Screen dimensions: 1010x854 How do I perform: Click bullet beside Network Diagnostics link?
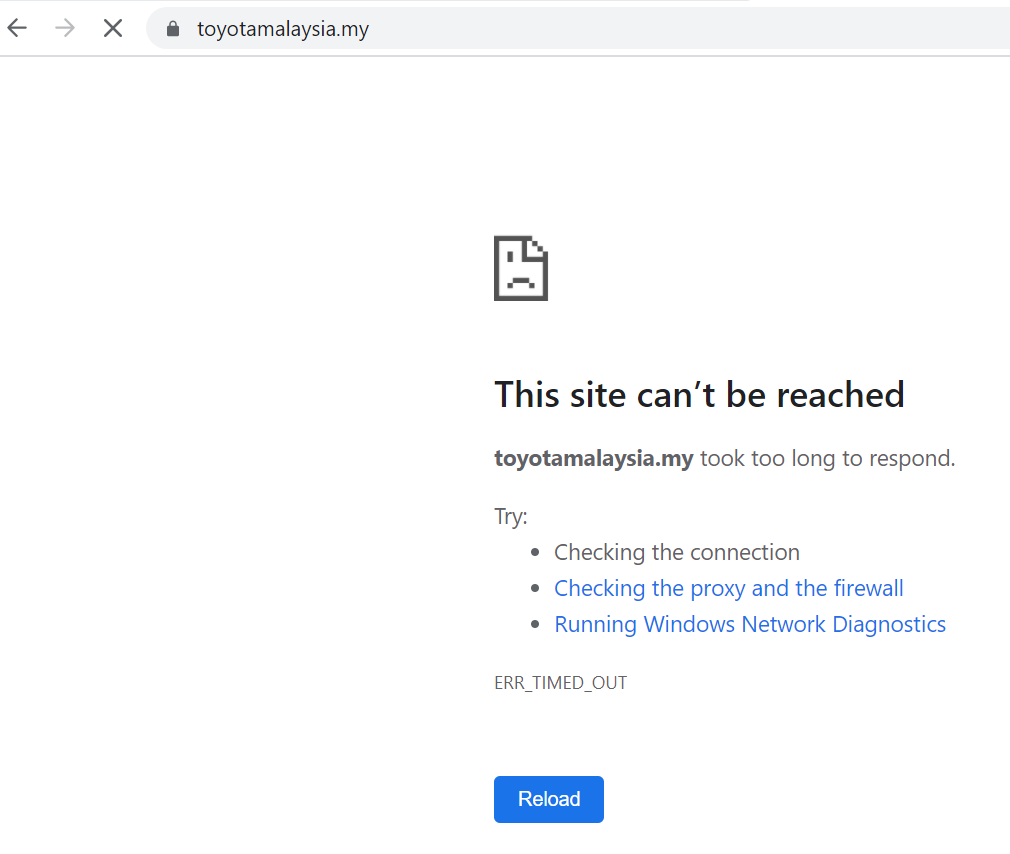(534, 625)
